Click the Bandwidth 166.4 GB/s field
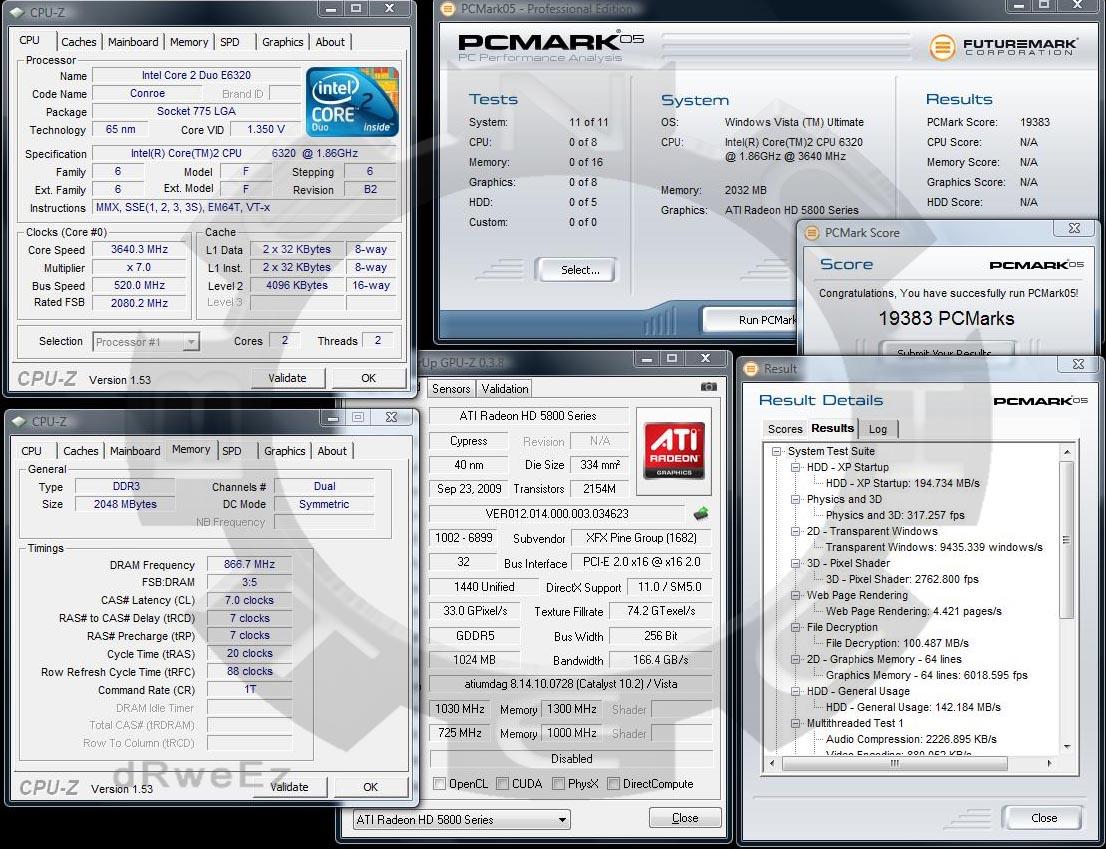Image resolution: width=1106 pixels, height=849 pixels. (660, 660)
